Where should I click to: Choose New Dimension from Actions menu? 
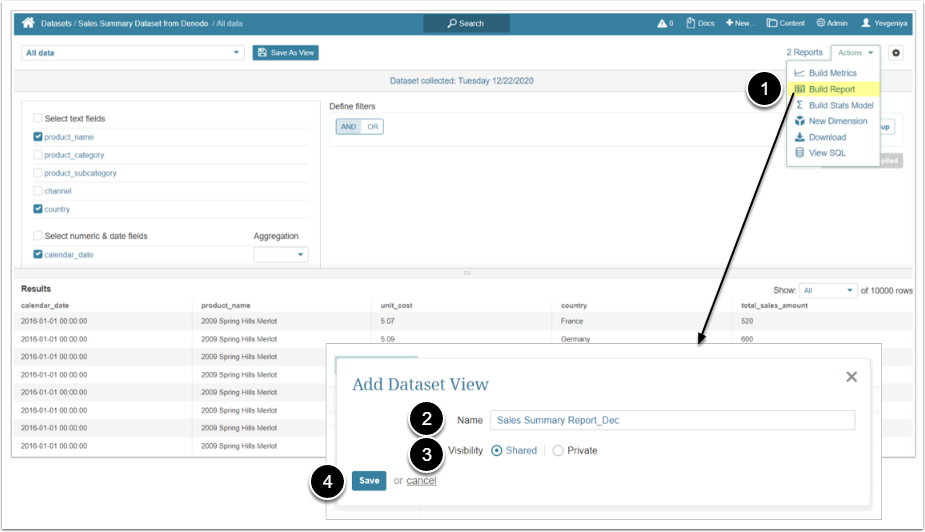click(x=831, y=121)
